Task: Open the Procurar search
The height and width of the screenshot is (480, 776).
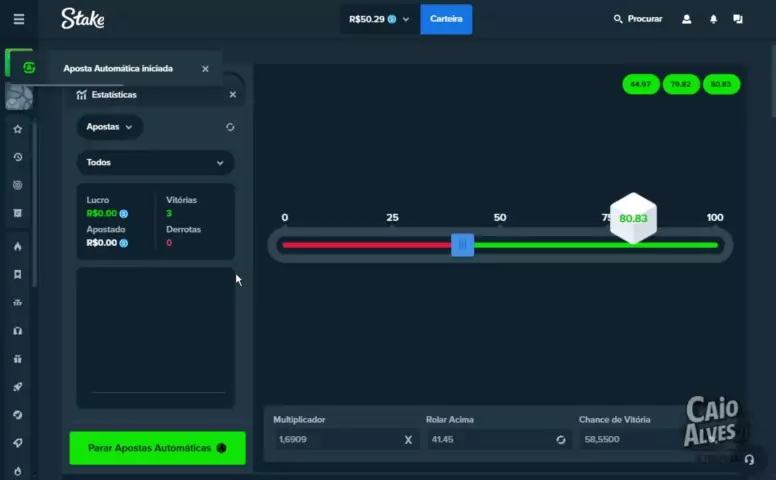Action: click(638, 19)
